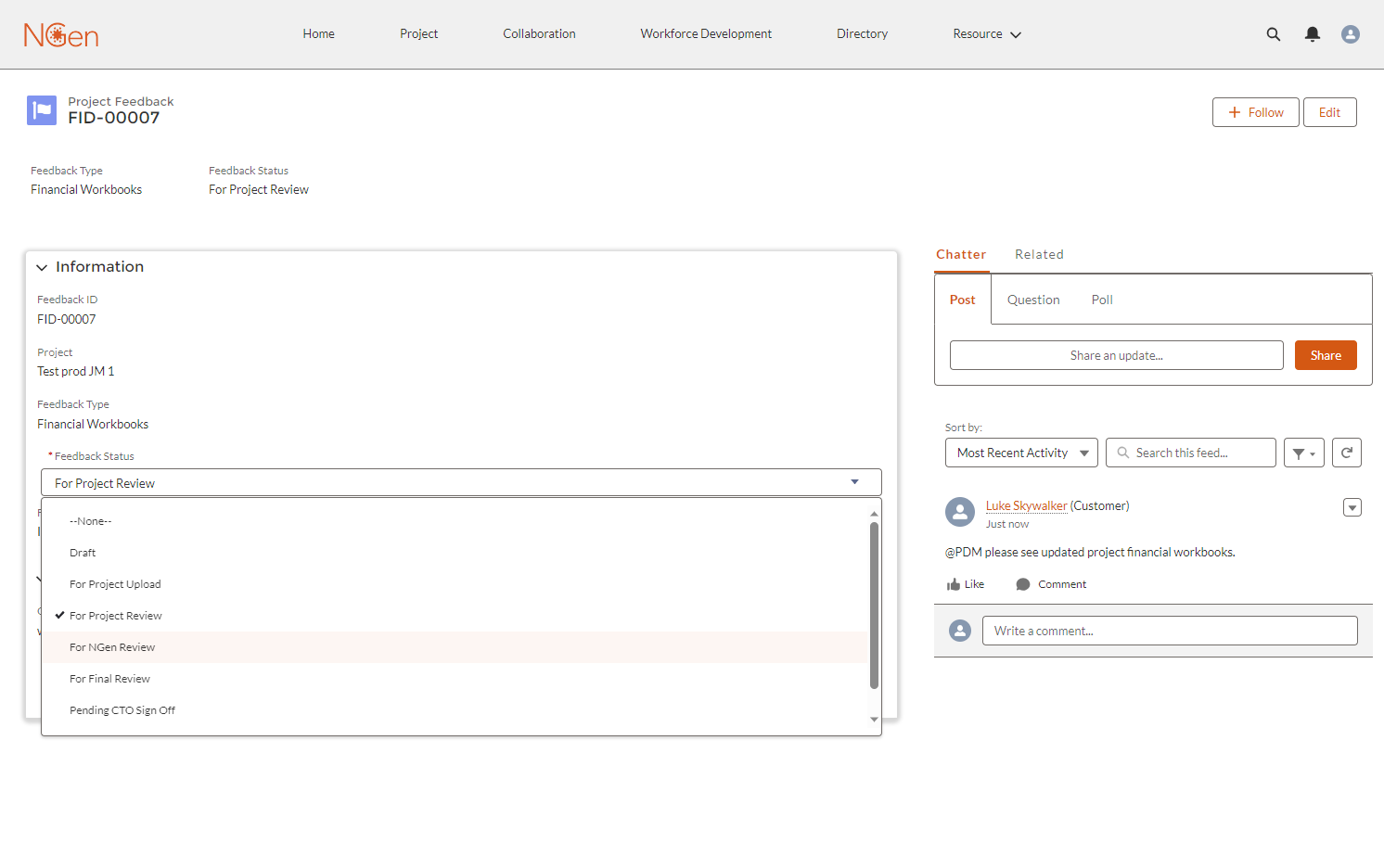Click Luke Skywalker's avatar on the post

tap(960, 512)
